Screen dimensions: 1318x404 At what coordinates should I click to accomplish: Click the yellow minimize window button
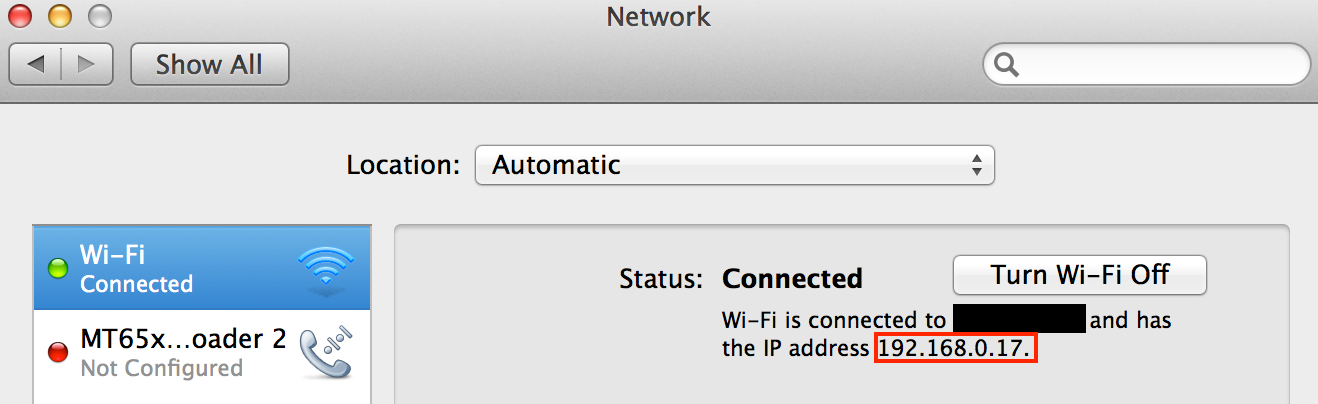(60, 16)
